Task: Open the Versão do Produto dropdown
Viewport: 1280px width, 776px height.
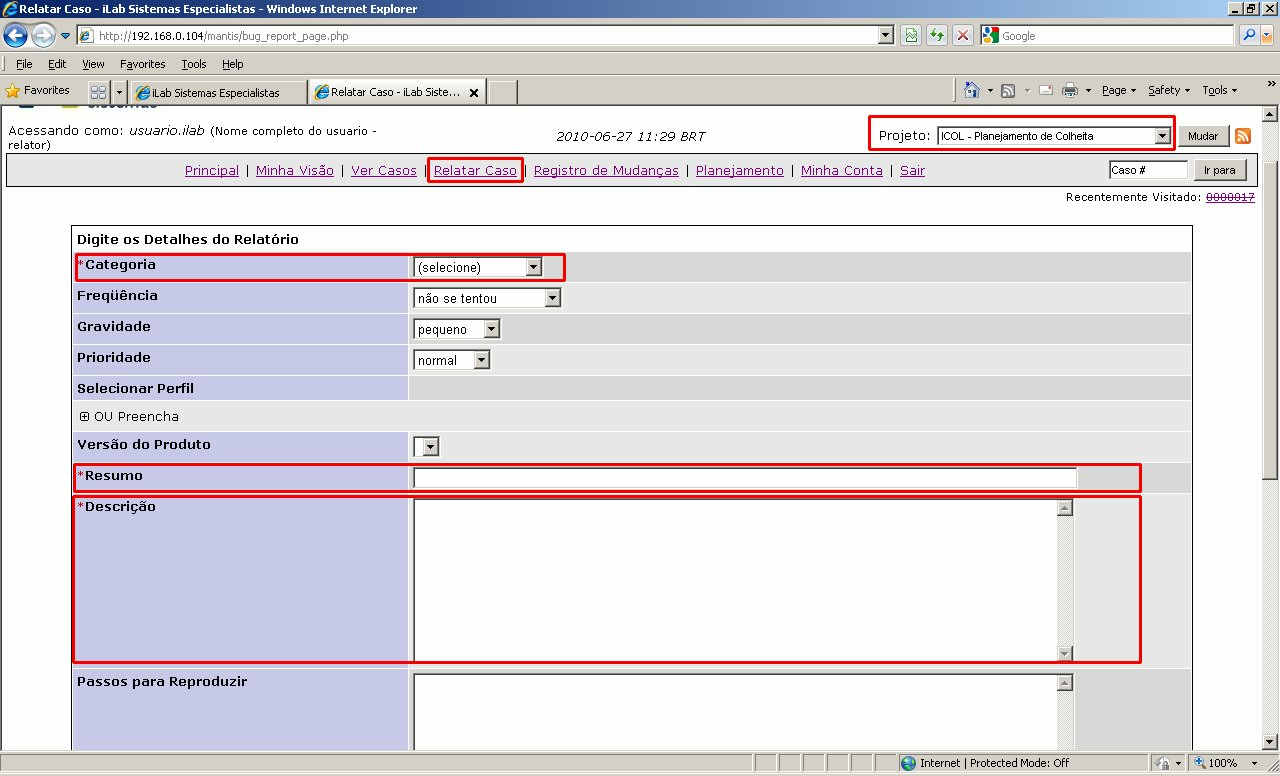Action: (426, 447)
